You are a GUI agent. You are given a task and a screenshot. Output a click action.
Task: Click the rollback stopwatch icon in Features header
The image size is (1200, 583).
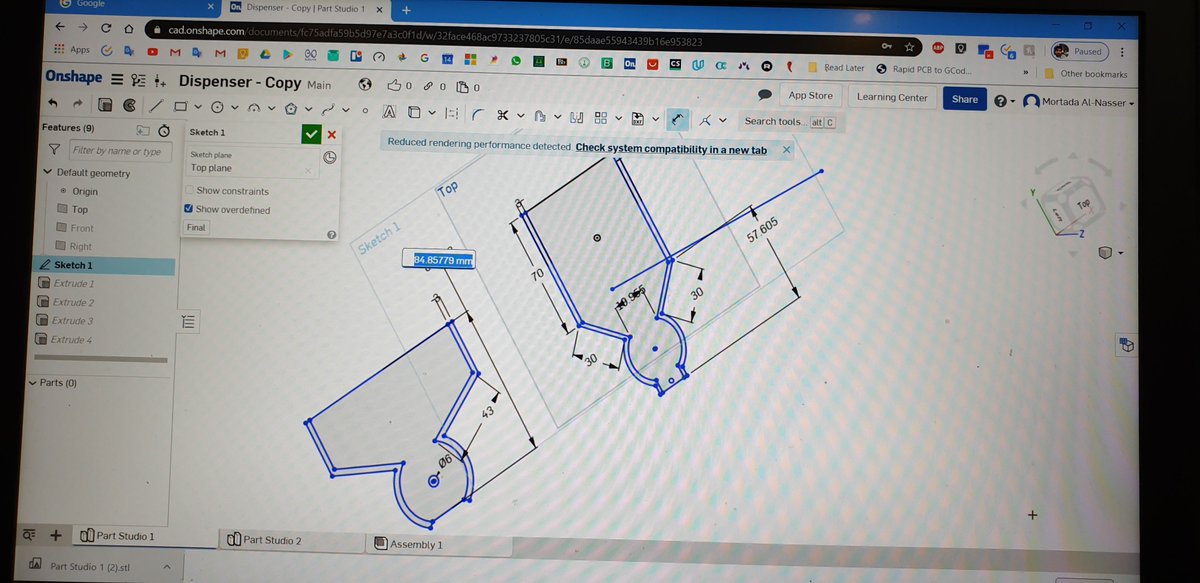(162, 129)
